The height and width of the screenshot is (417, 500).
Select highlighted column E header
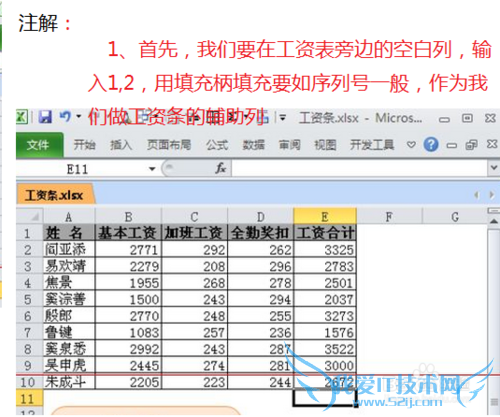point(325,217)
